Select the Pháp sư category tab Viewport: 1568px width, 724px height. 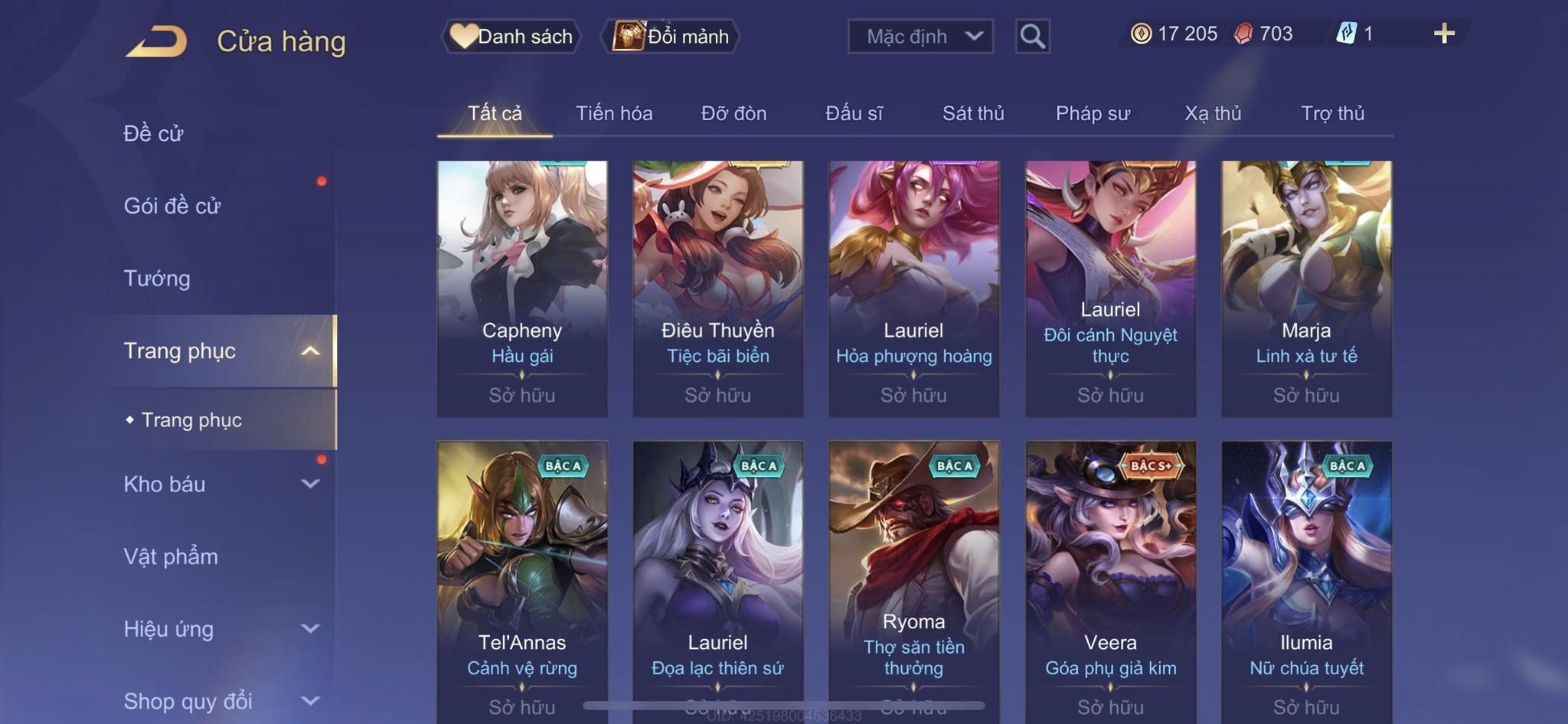pyautogui.click(x=1093, y=113)
